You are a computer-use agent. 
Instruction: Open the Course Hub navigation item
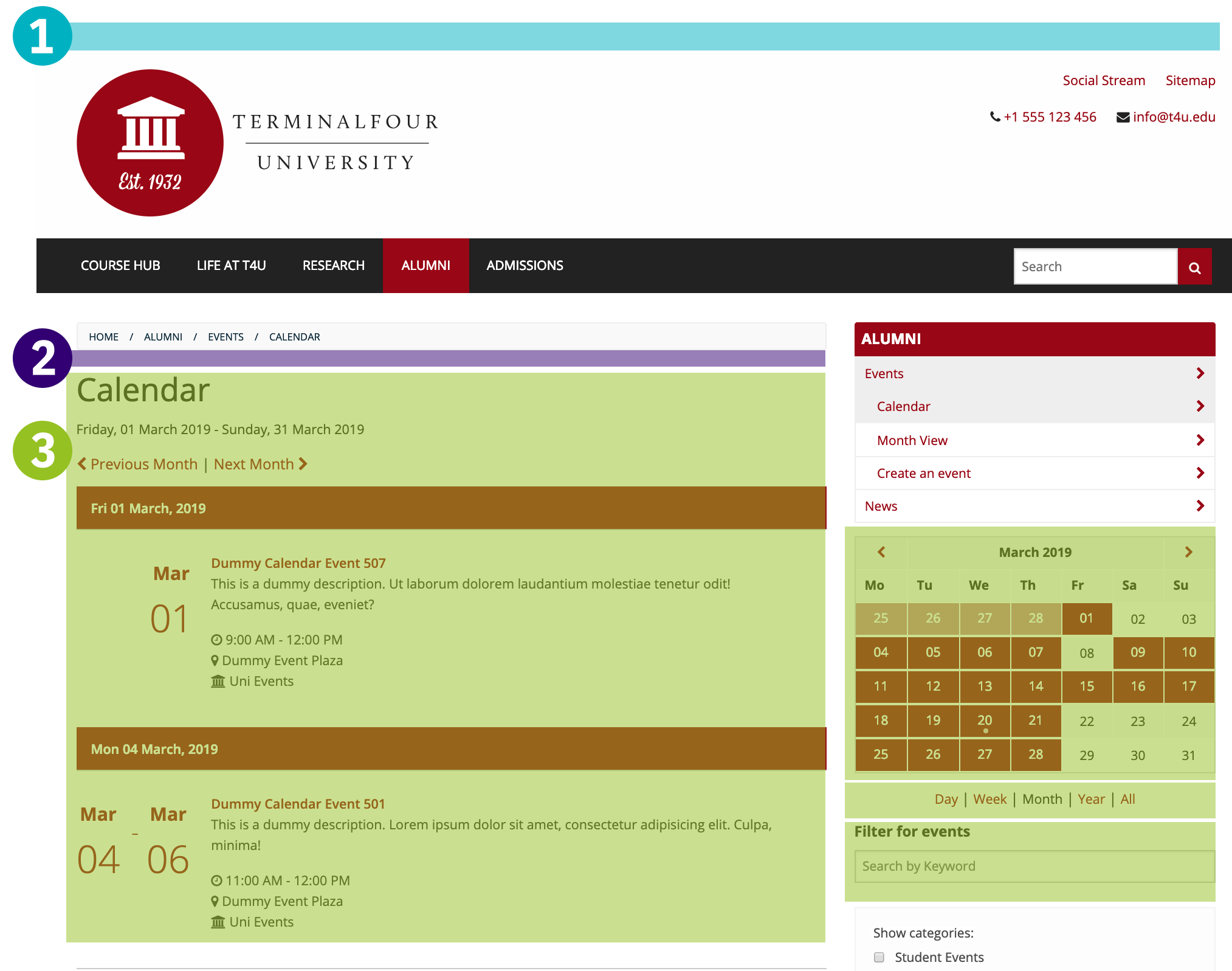click(120, 266)
